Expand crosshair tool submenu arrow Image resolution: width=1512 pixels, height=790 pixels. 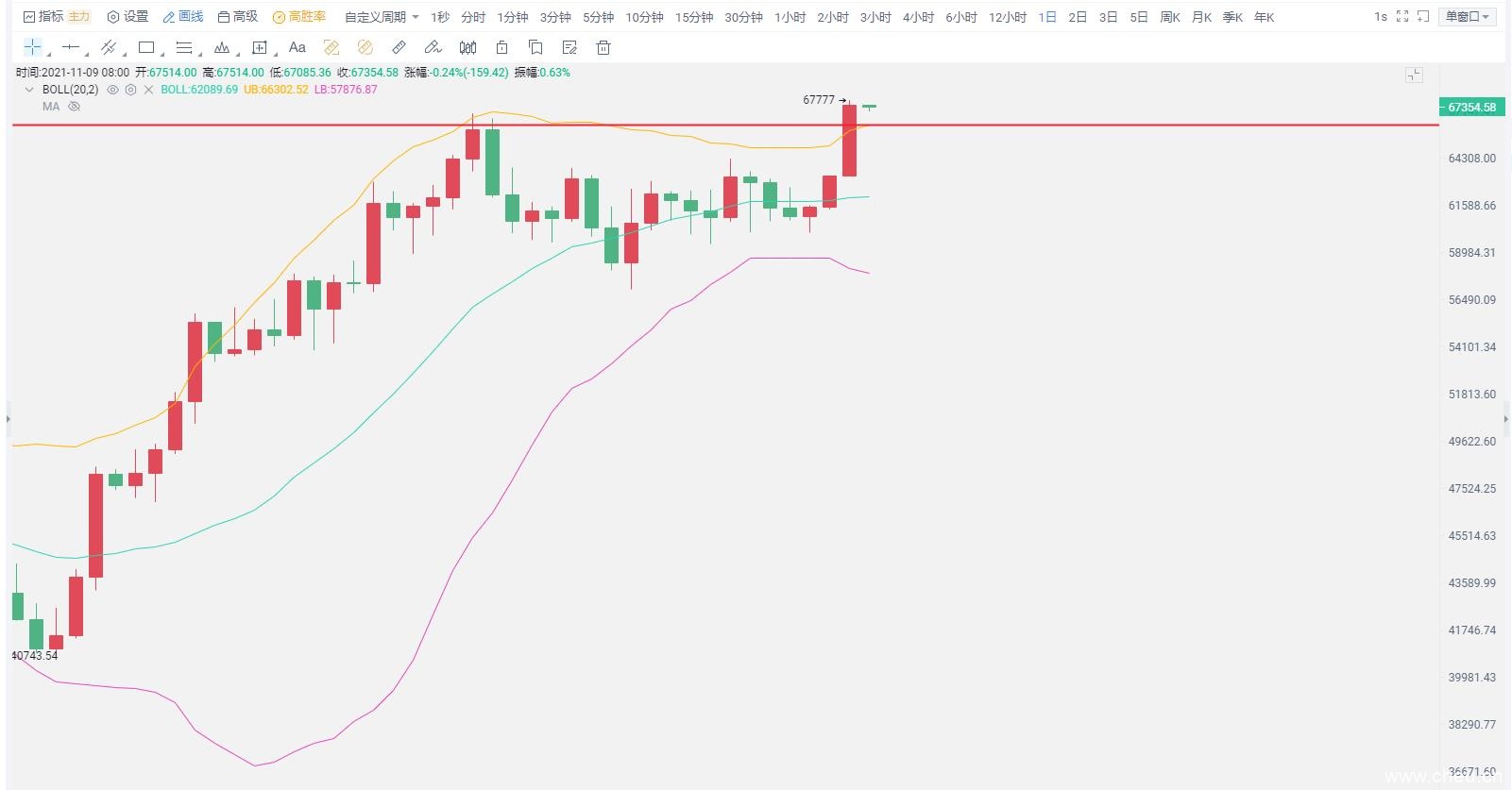(47, 54)
